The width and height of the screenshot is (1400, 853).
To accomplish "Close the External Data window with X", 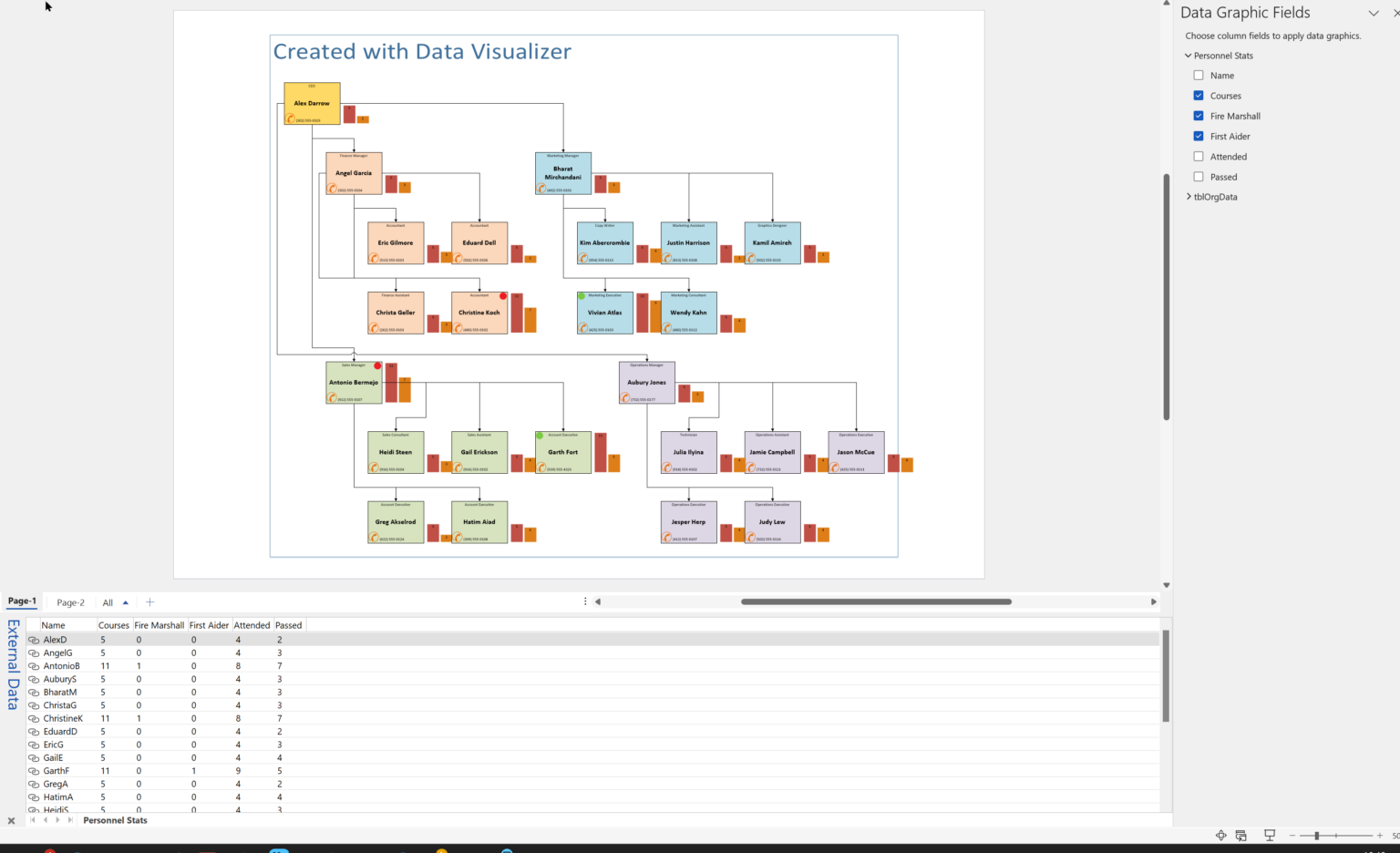I will [x=11, y=820].
